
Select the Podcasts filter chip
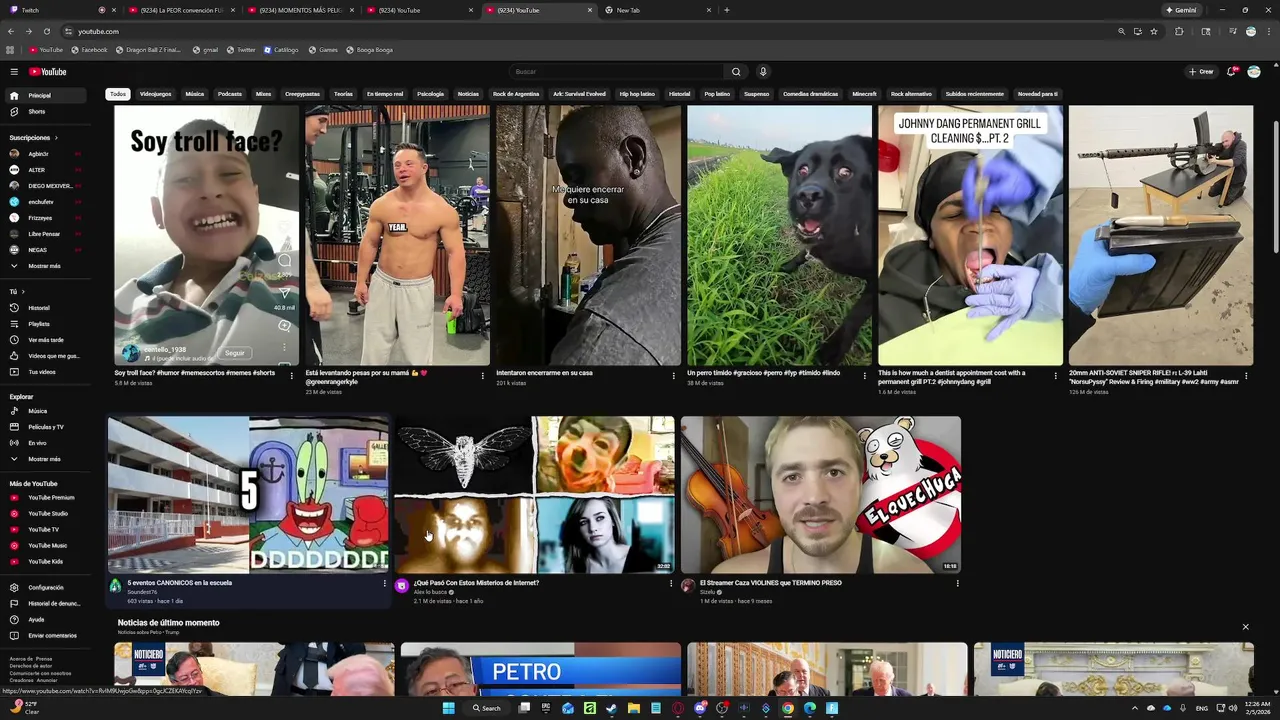(230, 94)
